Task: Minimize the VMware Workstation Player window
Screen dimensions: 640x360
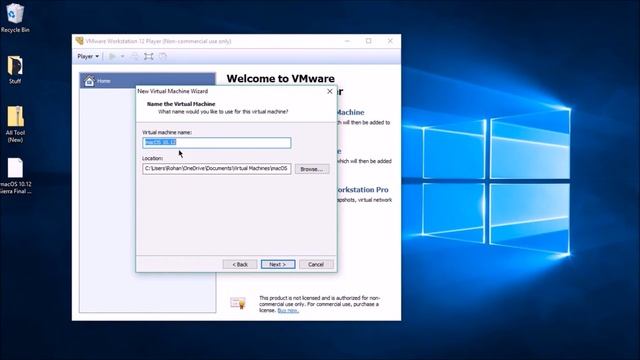Action: point(347,41)
